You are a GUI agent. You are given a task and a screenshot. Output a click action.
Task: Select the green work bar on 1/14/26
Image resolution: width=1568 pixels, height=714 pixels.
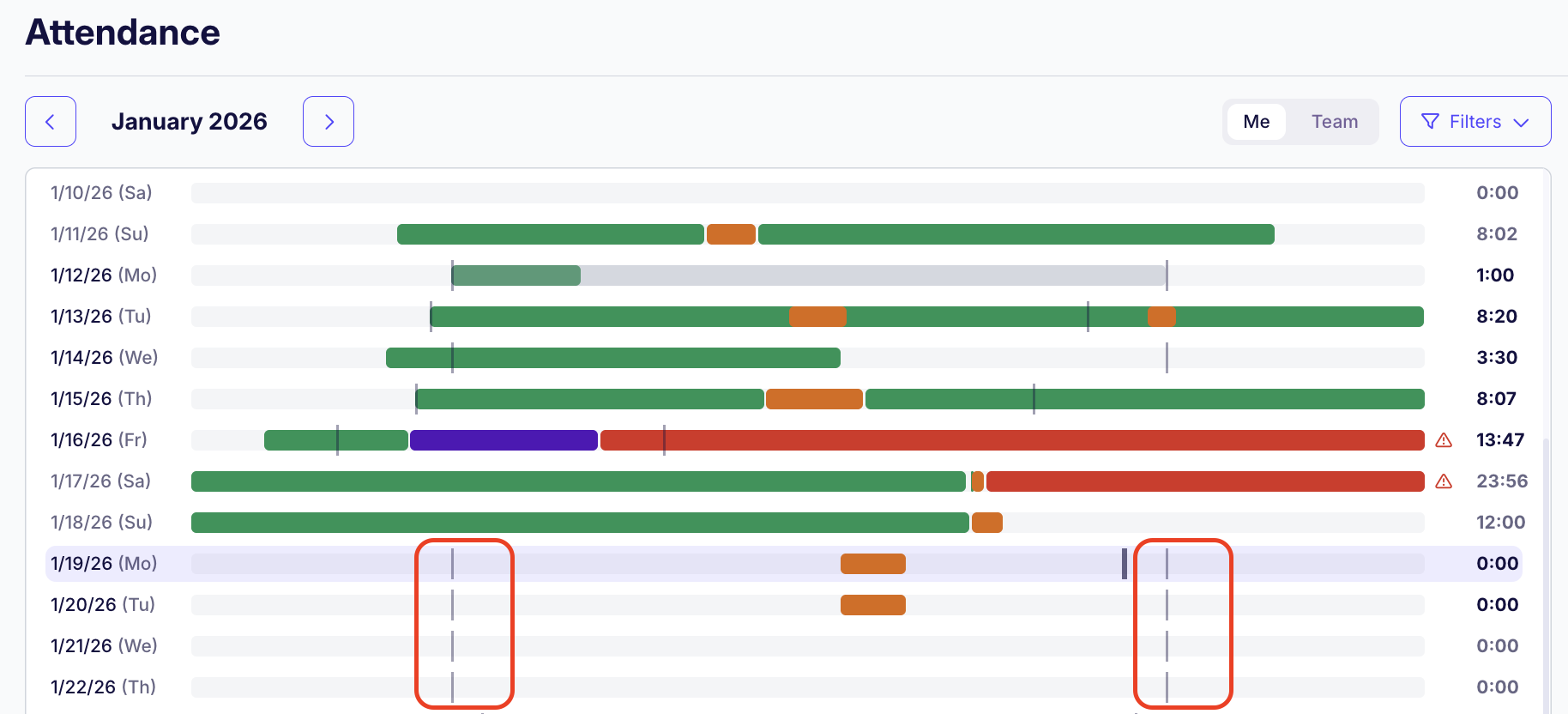point(612,358)
